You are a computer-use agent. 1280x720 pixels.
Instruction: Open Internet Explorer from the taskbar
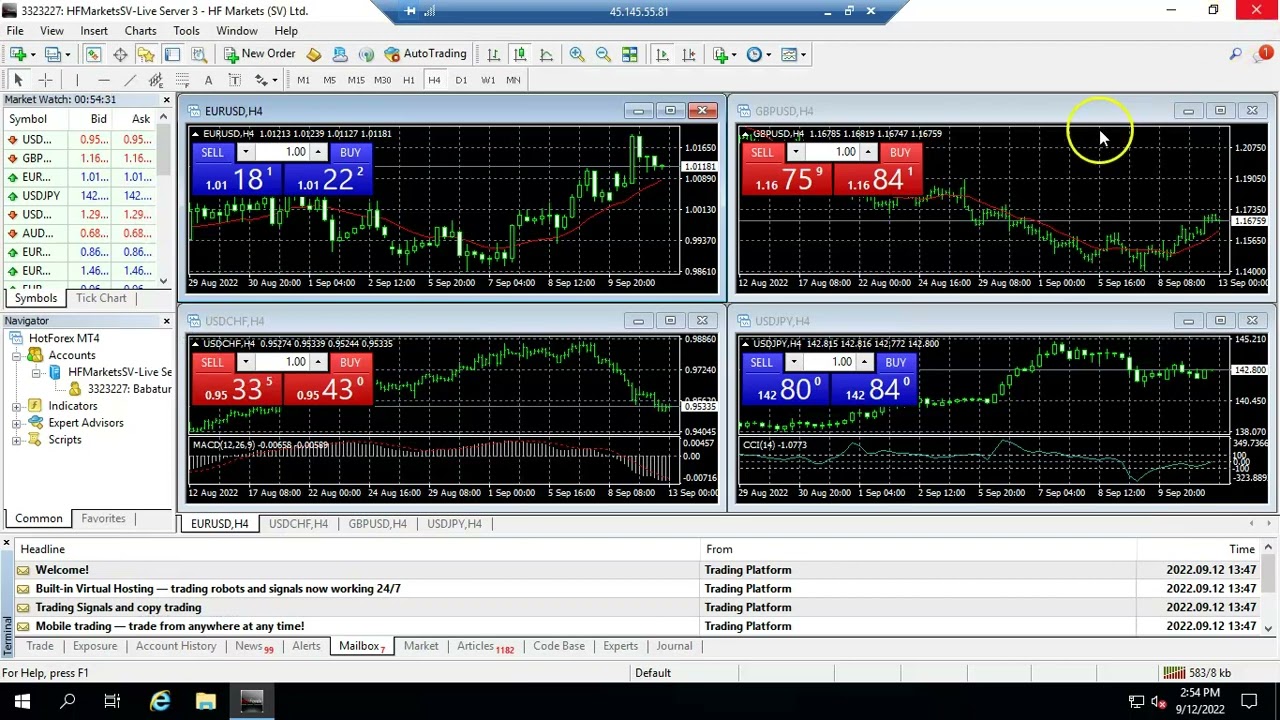(x=160, y=702)
